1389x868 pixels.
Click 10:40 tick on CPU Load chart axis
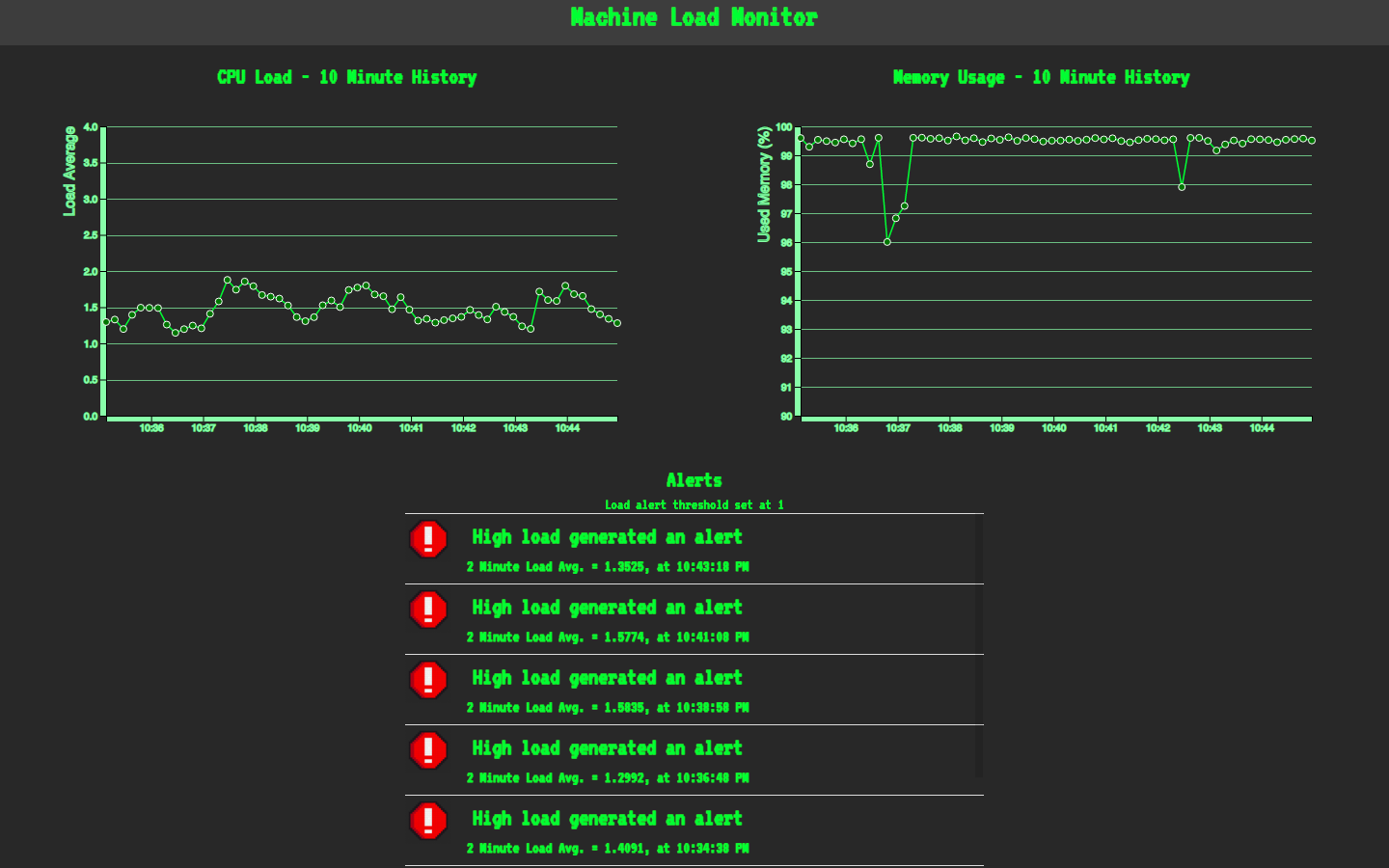(x=360, y=428)
